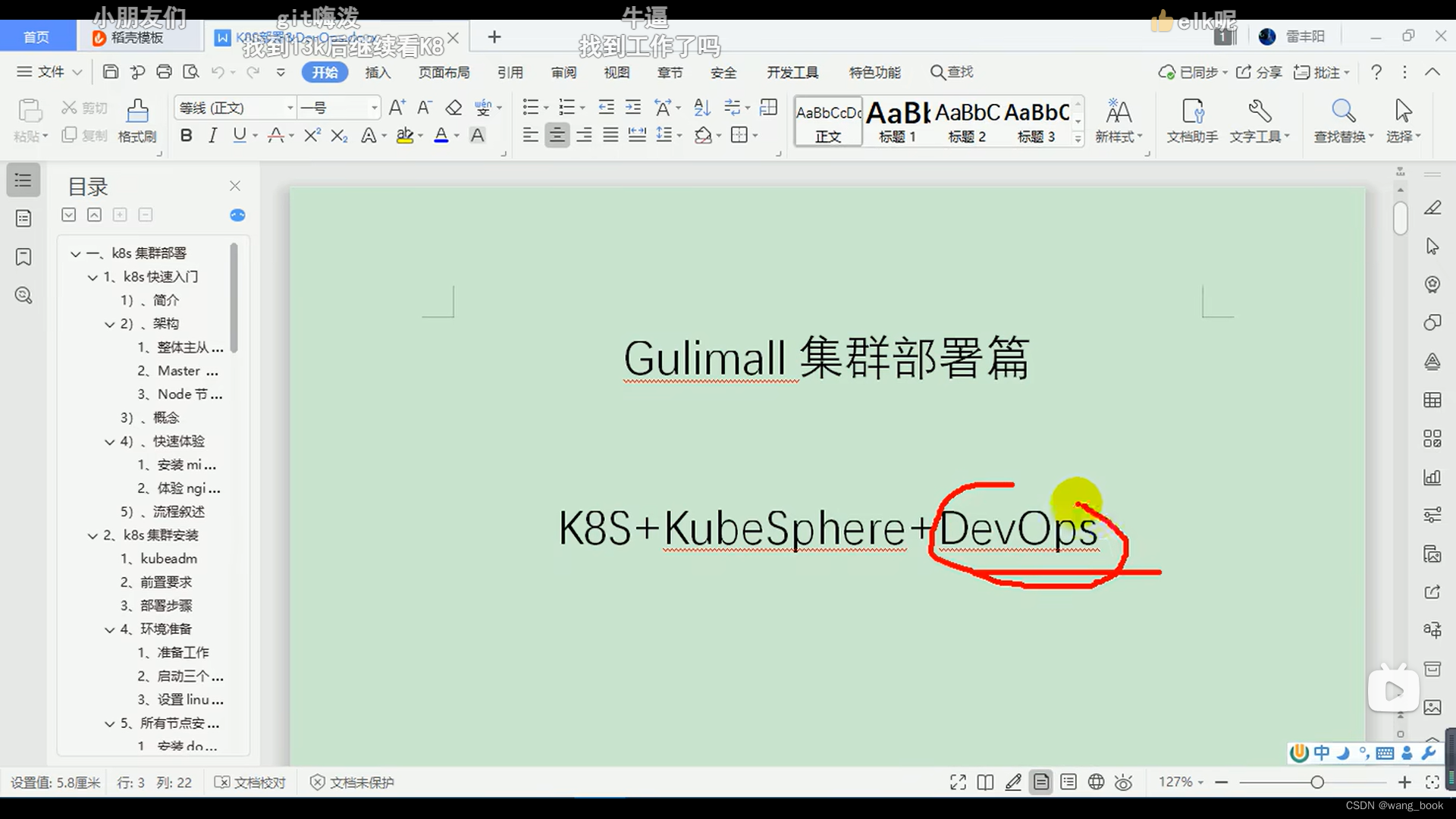
Task: Click the Print icon in the quick toolbar
Action: 164,72
